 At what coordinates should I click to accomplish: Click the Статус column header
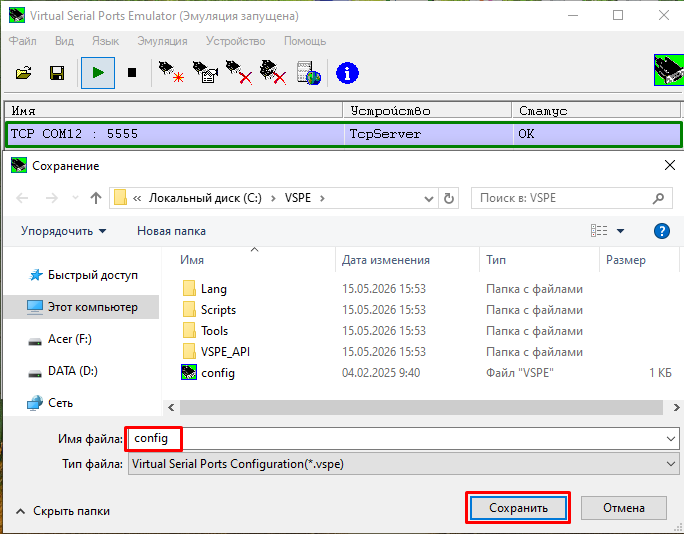pos(596,110)
